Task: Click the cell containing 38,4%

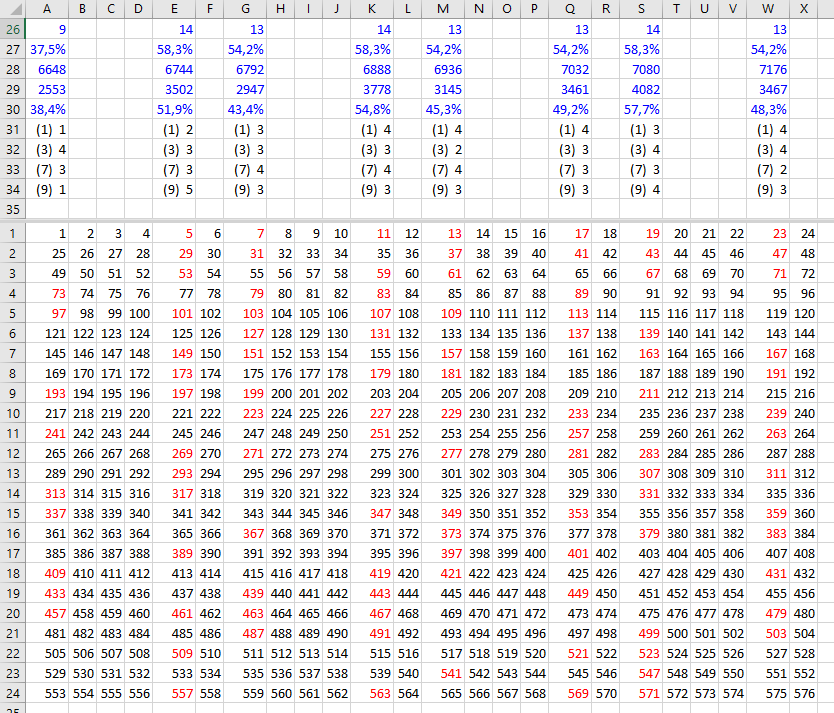Action: click(47, 110)
